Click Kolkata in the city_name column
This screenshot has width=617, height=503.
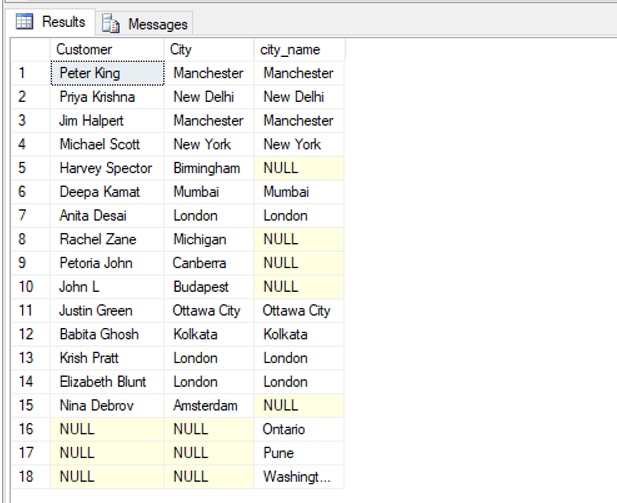tap(299, 334)
